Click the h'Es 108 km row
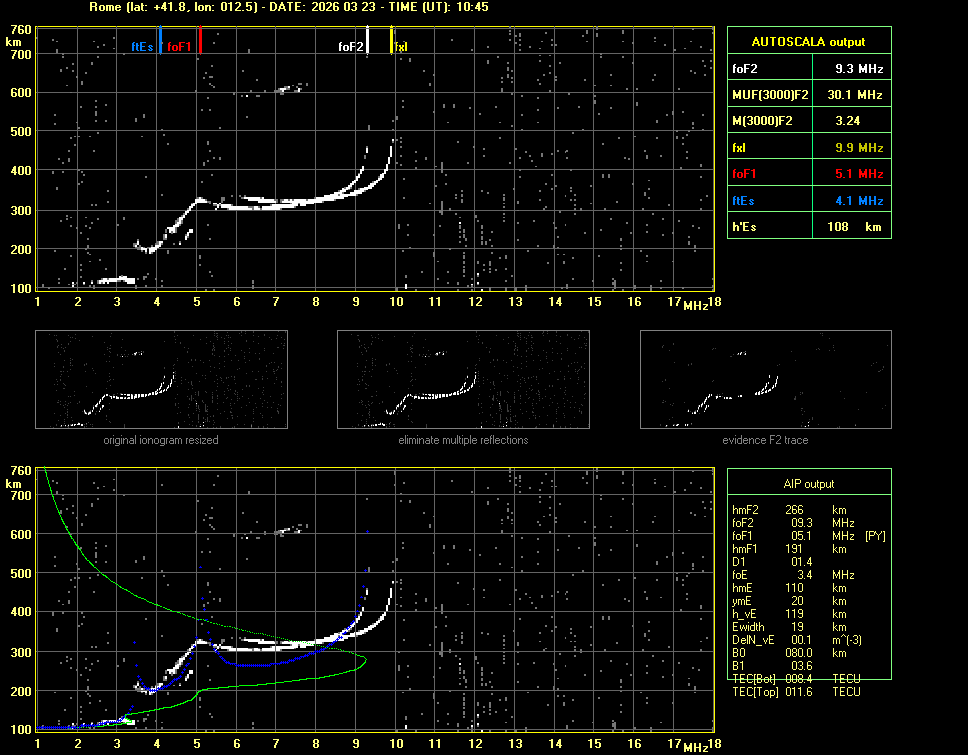968x755 pixels. (808, 226)
